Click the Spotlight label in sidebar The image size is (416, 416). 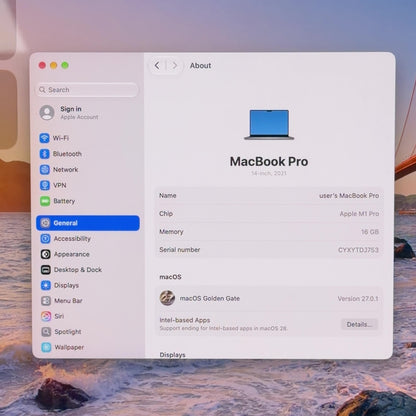(x=68, y=332)
